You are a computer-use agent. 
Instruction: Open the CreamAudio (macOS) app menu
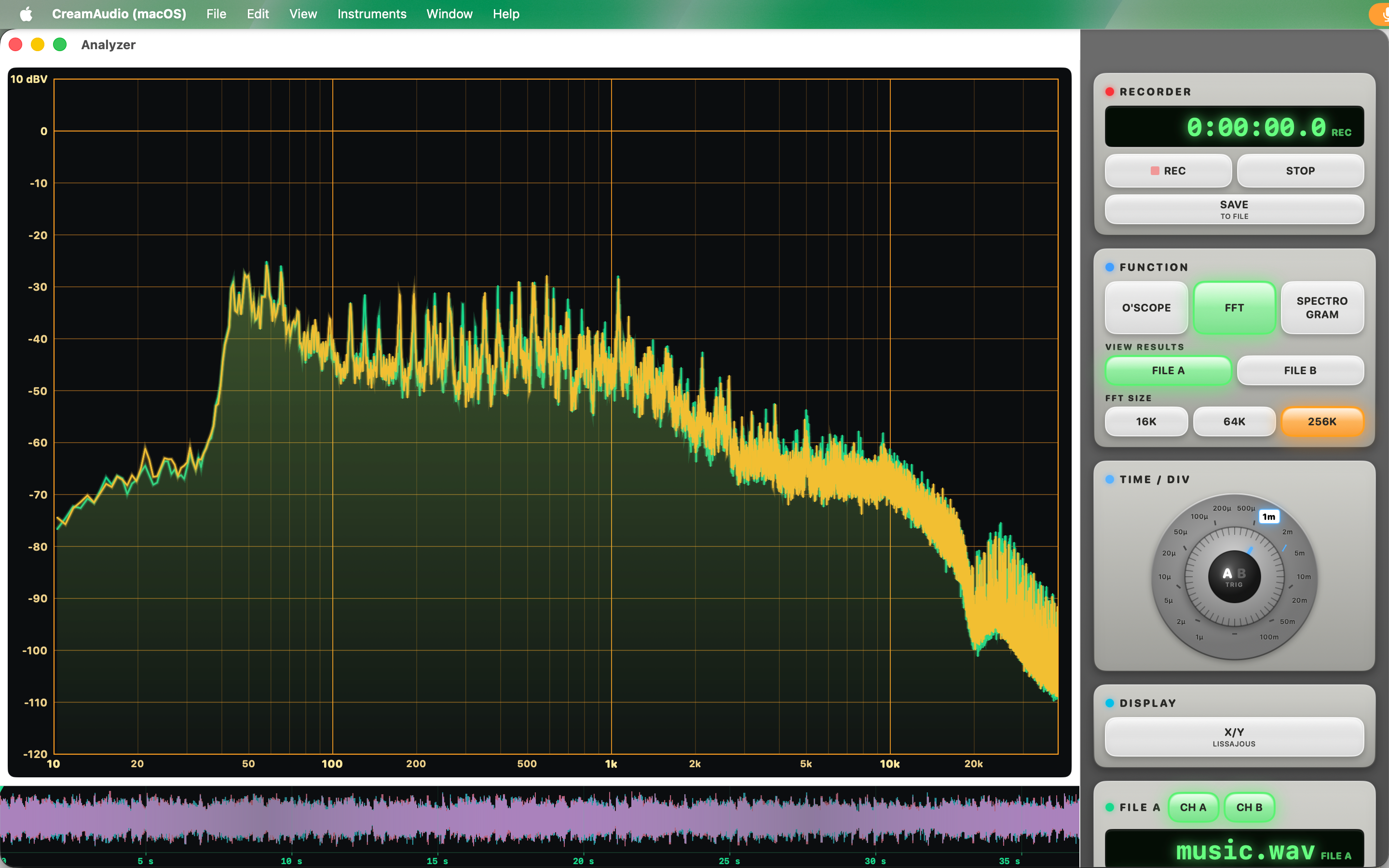pos(119,14)
